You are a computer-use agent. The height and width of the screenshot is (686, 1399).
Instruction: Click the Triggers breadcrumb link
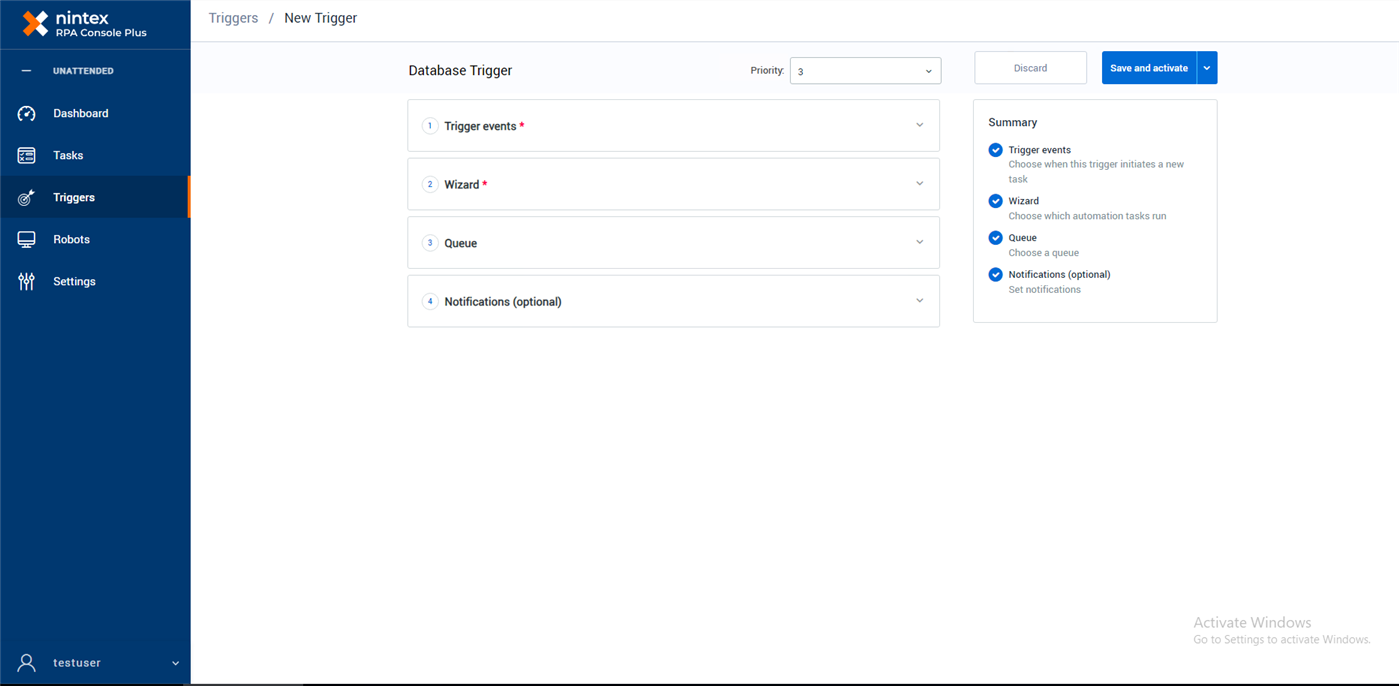[x=233, y=18]
